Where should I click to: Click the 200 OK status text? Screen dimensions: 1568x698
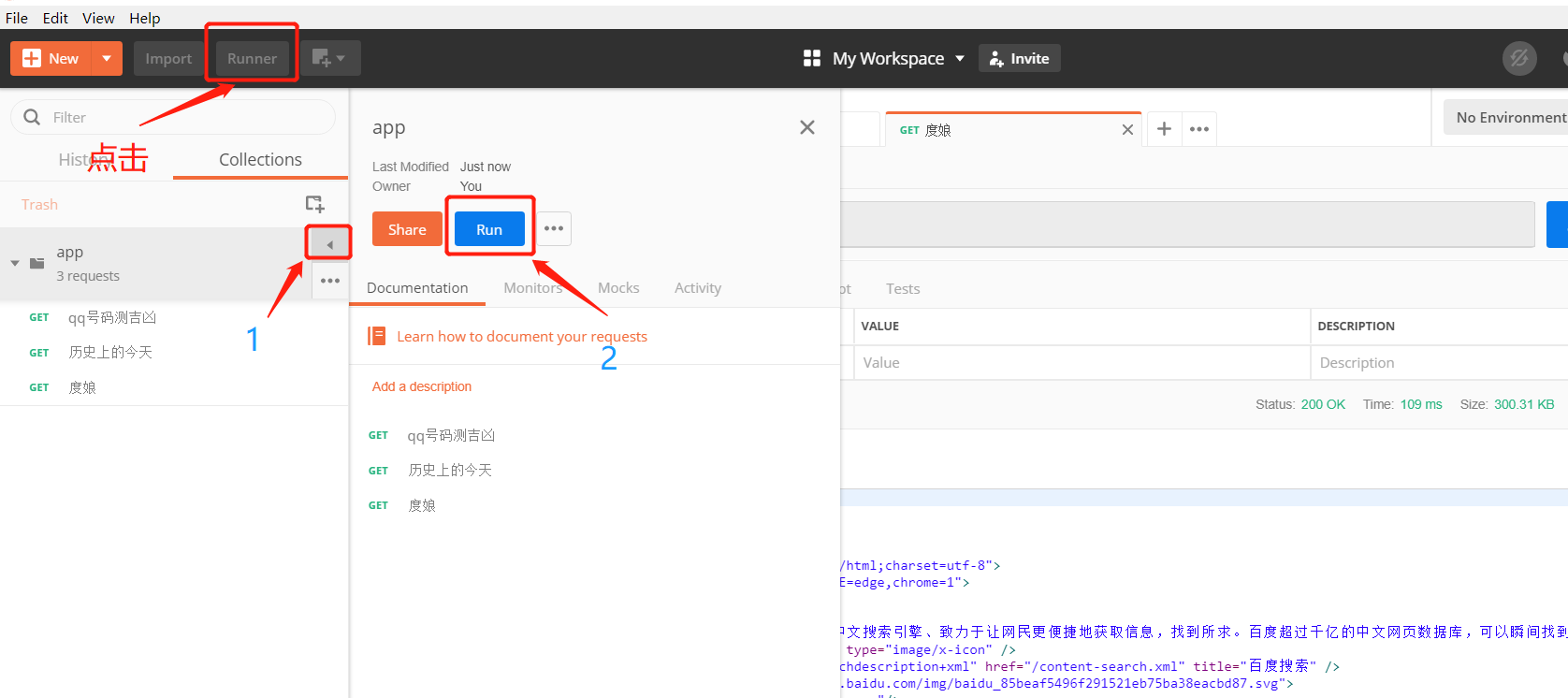tap(1323, 404)
